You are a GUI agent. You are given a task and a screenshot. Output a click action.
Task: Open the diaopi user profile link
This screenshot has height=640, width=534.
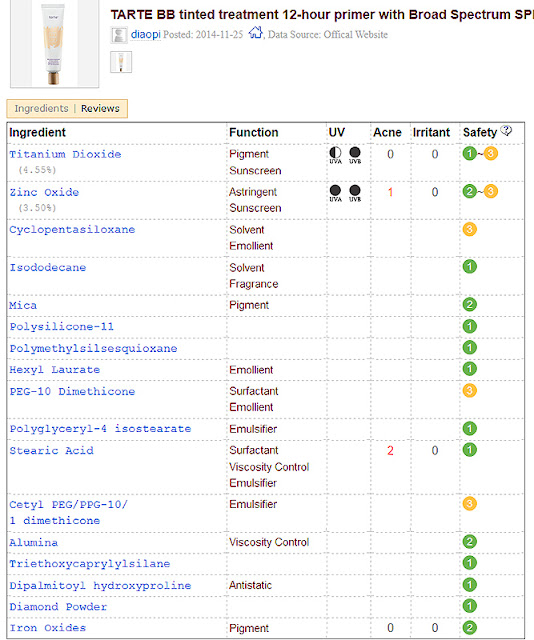pos(145,34)
